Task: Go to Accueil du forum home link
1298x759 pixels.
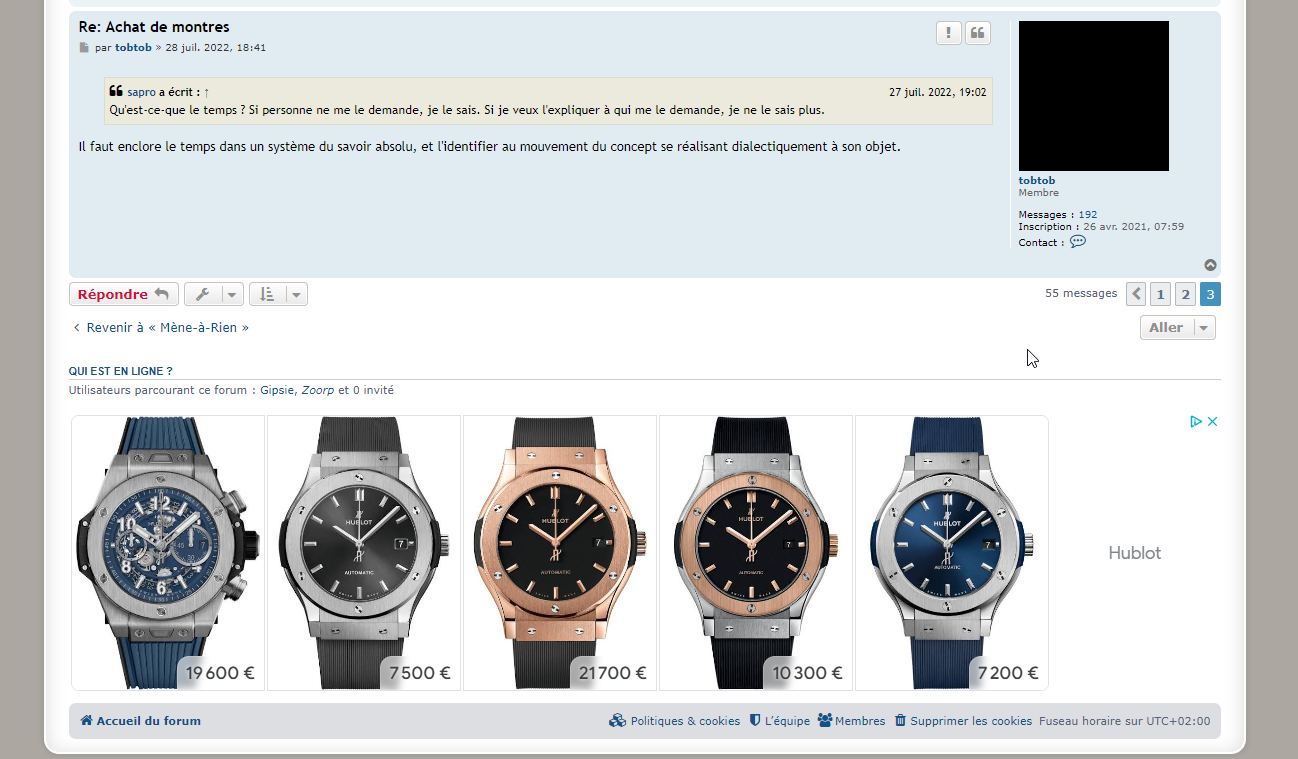Action: (140, 721)
